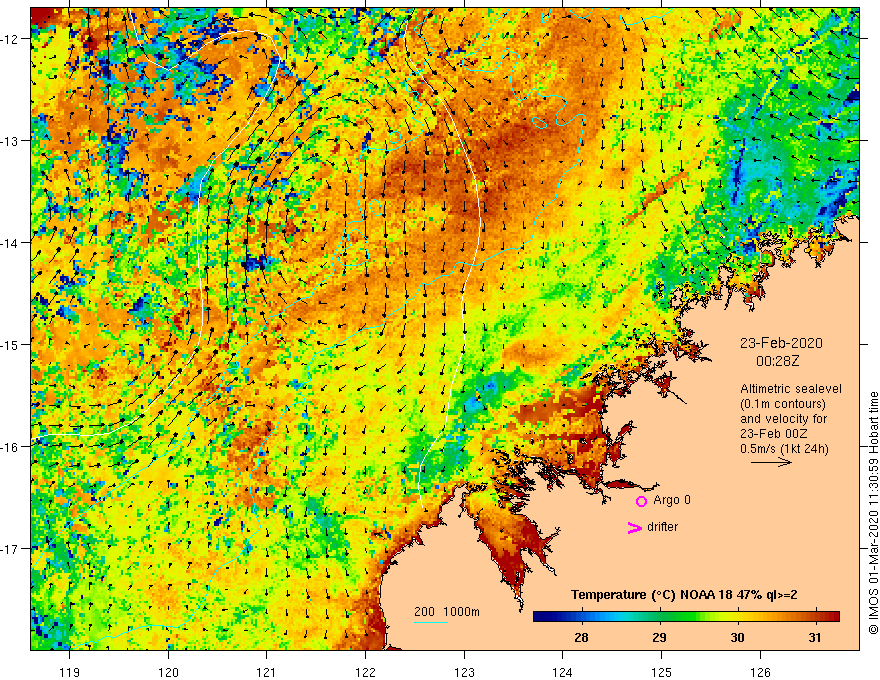Click the '200 1000m' depth label
Image resolution: width=880 pixels, height=680 pixels.
click(x=447, y=612)
